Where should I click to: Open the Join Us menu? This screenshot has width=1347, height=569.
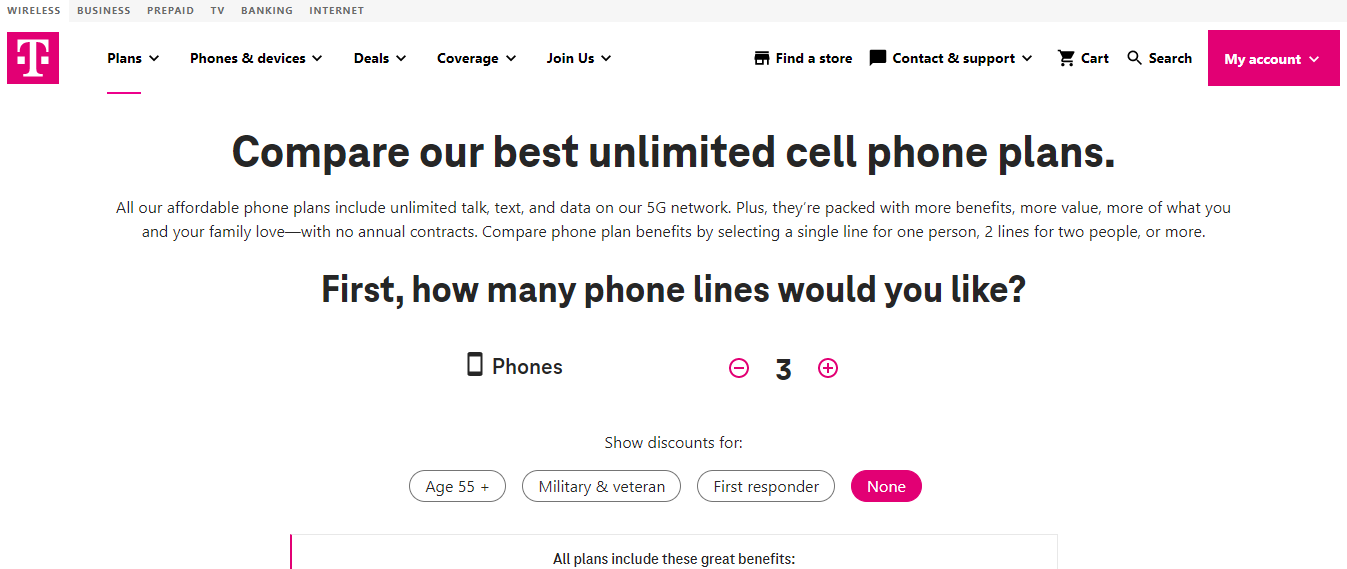pos(578,58)
